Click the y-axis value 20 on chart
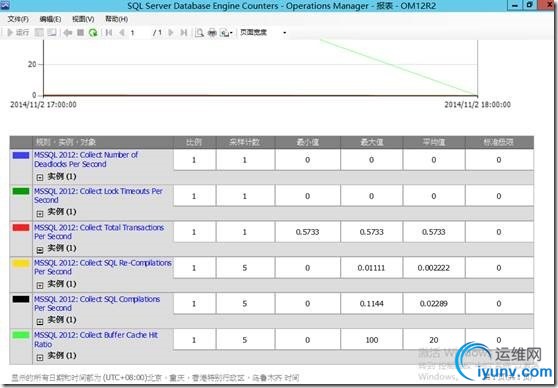Viewport: 558px width, 388px height. pyautogui.click(x=32, y=64)
